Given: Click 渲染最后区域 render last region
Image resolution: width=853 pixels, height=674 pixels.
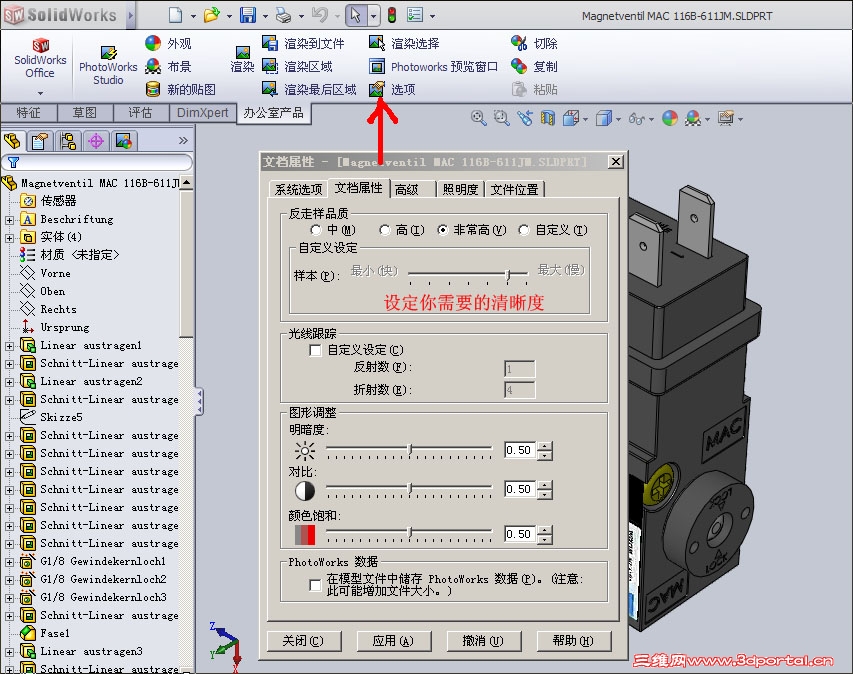Looking at the screenshot, I should point(308,89).
